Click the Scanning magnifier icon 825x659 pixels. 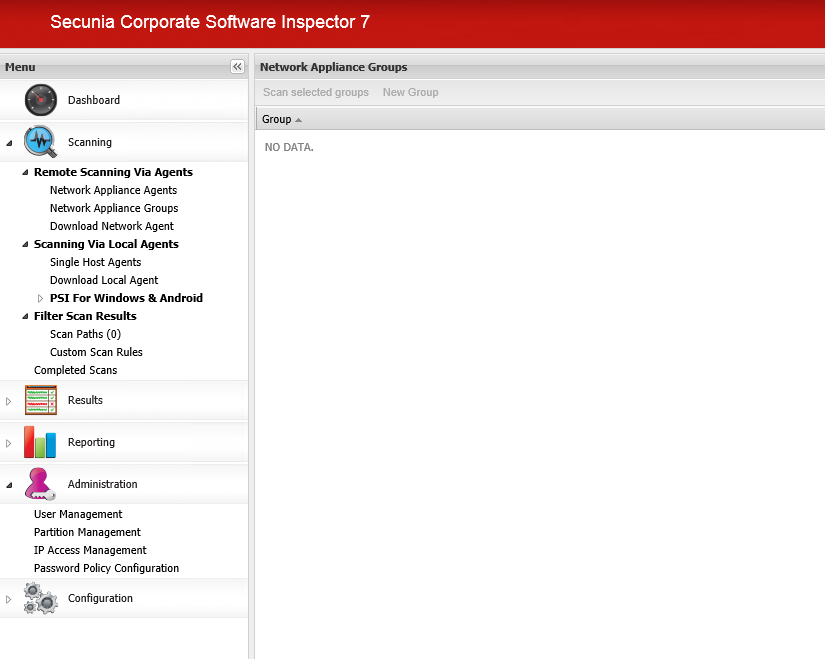tap(40, 140)
